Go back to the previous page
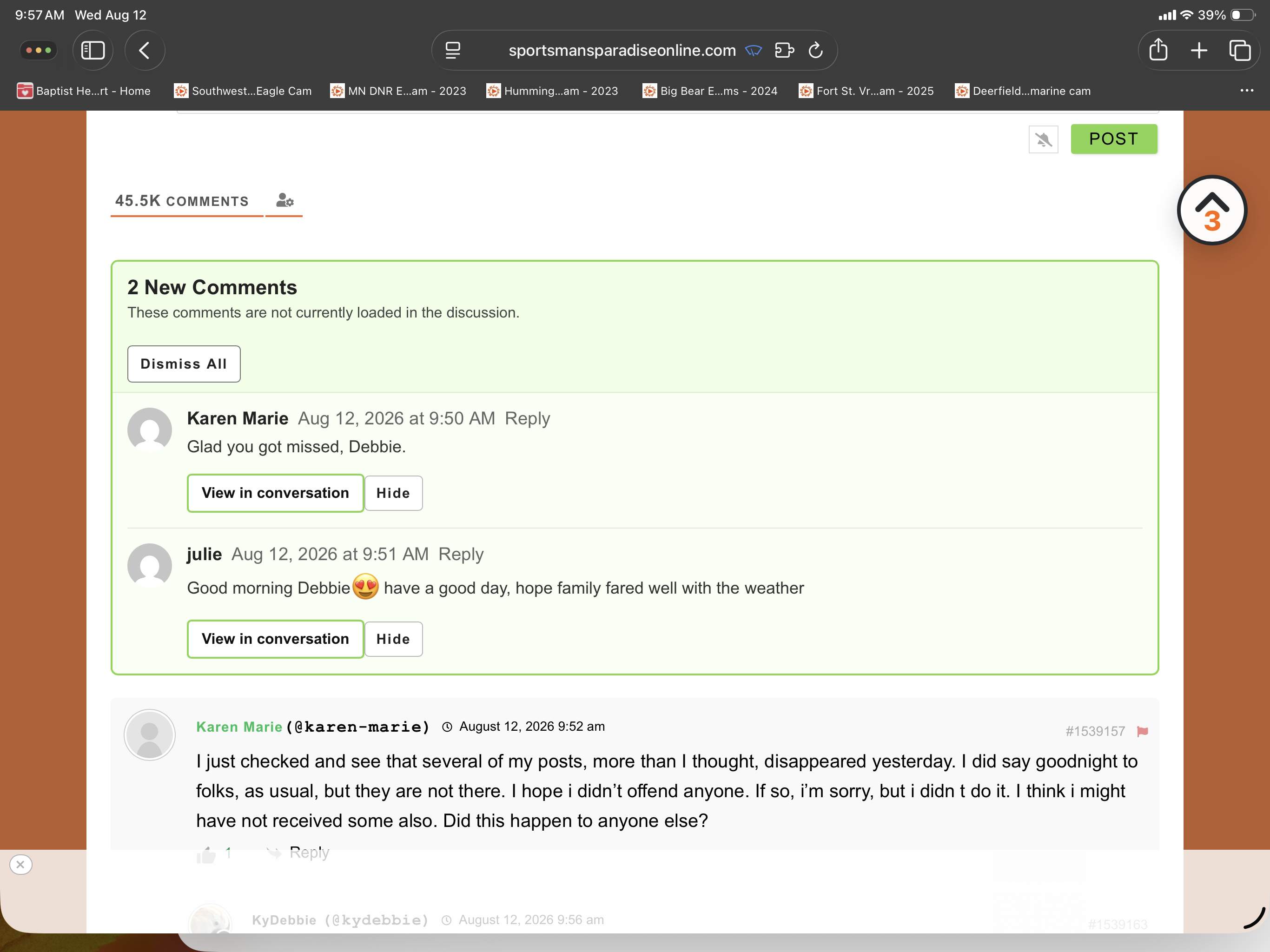Screen dimensions: 1270x952 [x=145, y=51]
